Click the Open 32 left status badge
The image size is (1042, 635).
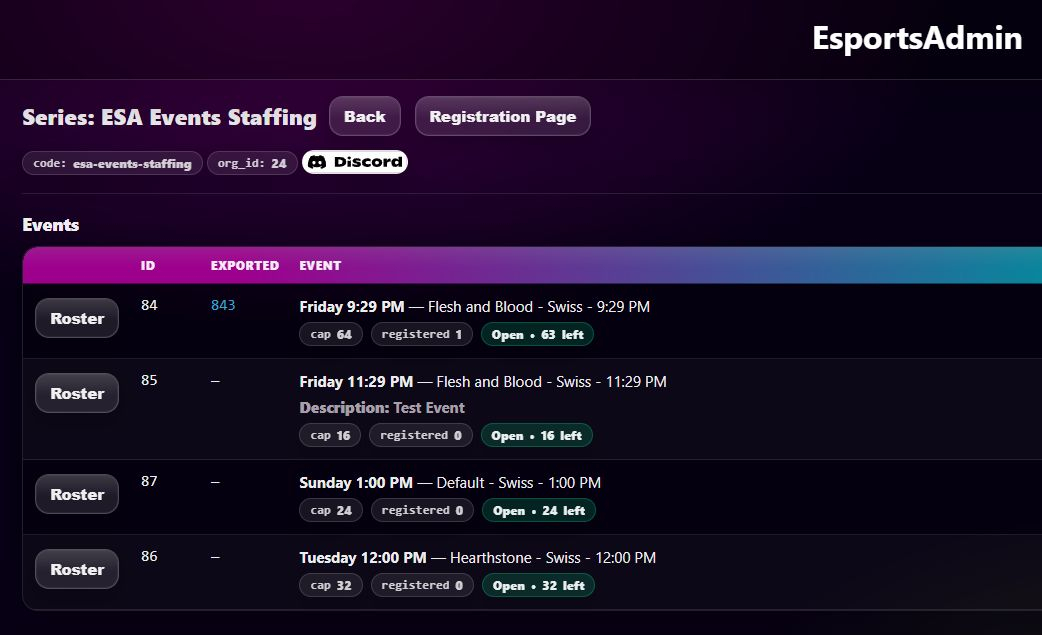538,586
